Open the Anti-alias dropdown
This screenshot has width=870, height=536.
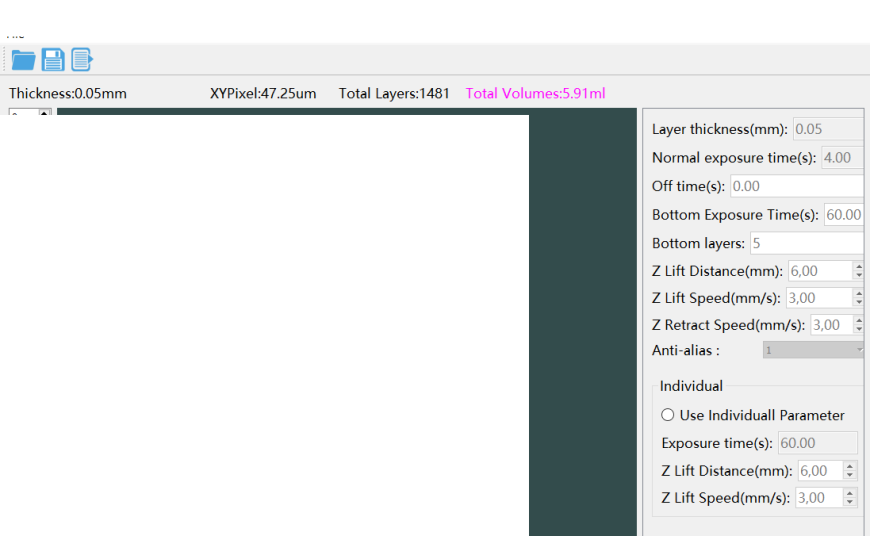coord(813,350)
